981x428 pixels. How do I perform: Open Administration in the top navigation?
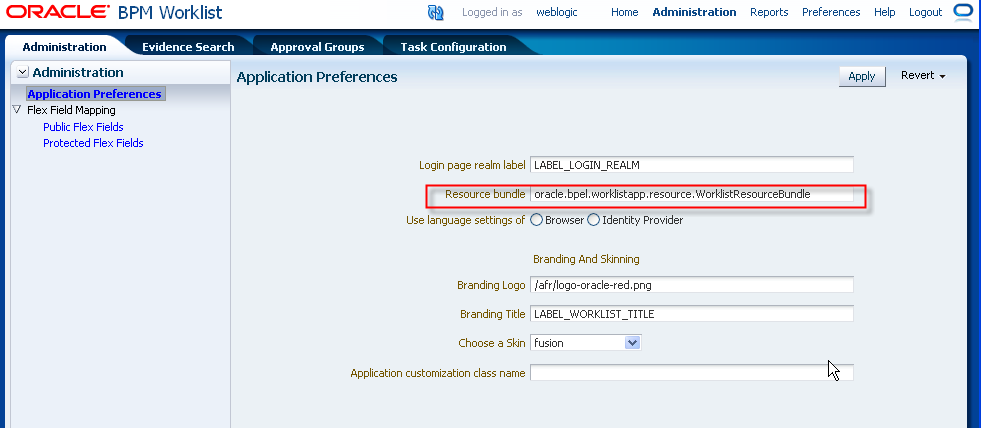point(694,12)
